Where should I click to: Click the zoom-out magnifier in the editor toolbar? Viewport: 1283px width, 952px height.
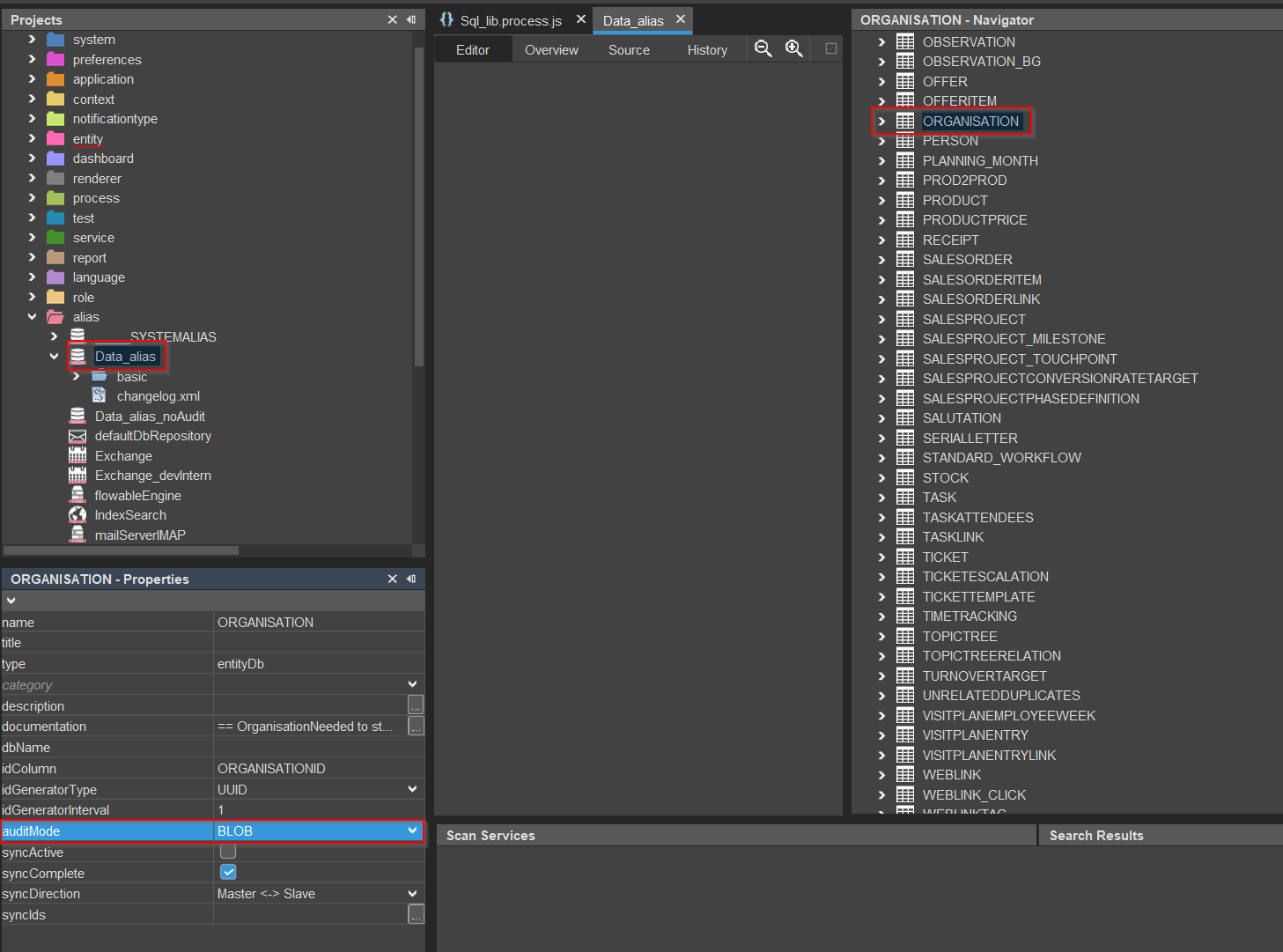tap(763, 48)
